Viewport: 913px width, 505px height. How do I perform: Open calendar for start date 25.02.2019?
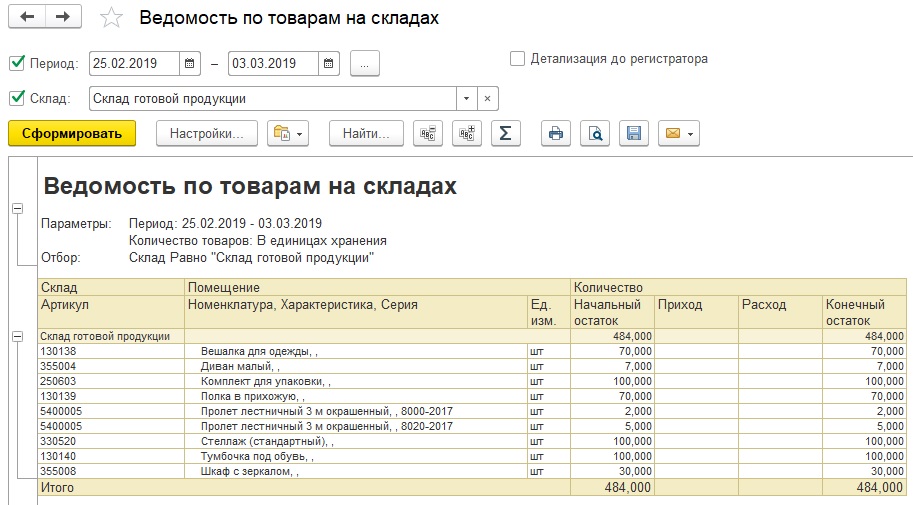coord(190,63)
